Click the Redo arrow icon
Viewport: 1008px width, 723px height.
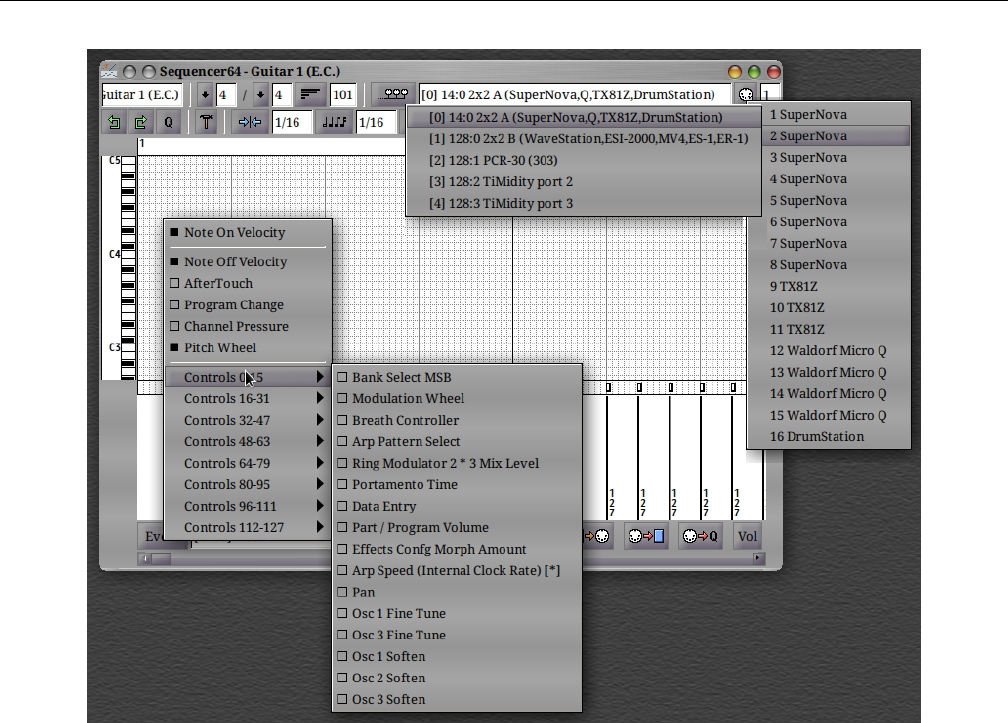[x=141, y=122]
